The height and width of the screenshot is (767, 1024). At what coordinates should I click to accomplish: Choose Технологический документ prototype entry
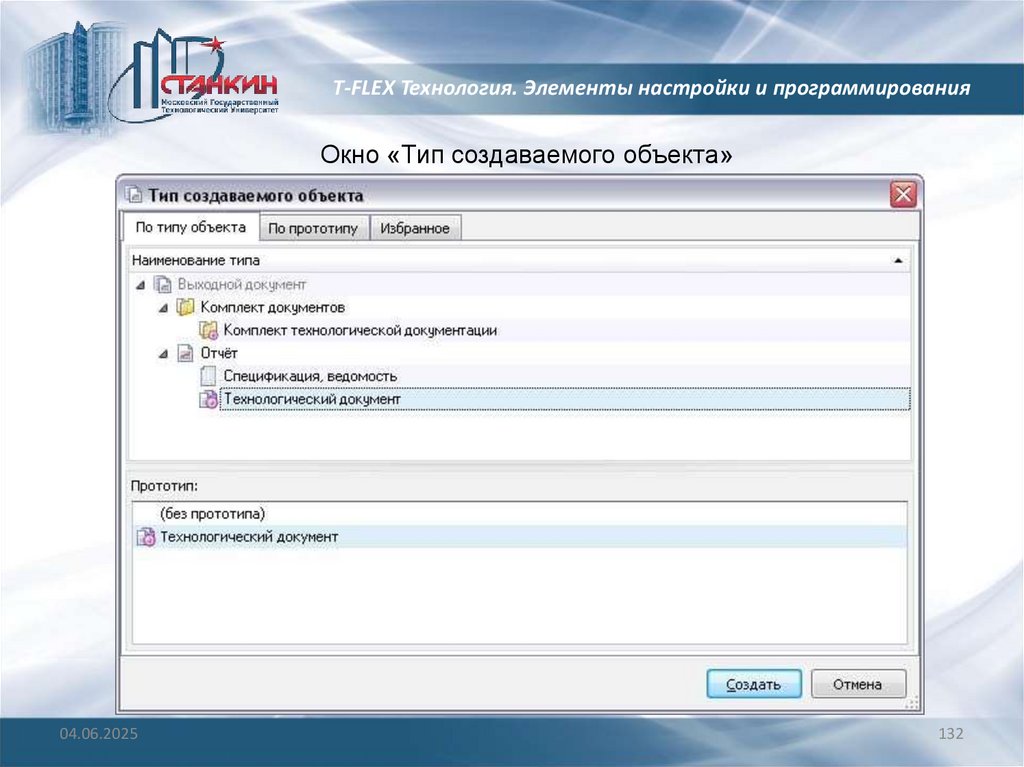pos(520,537)
